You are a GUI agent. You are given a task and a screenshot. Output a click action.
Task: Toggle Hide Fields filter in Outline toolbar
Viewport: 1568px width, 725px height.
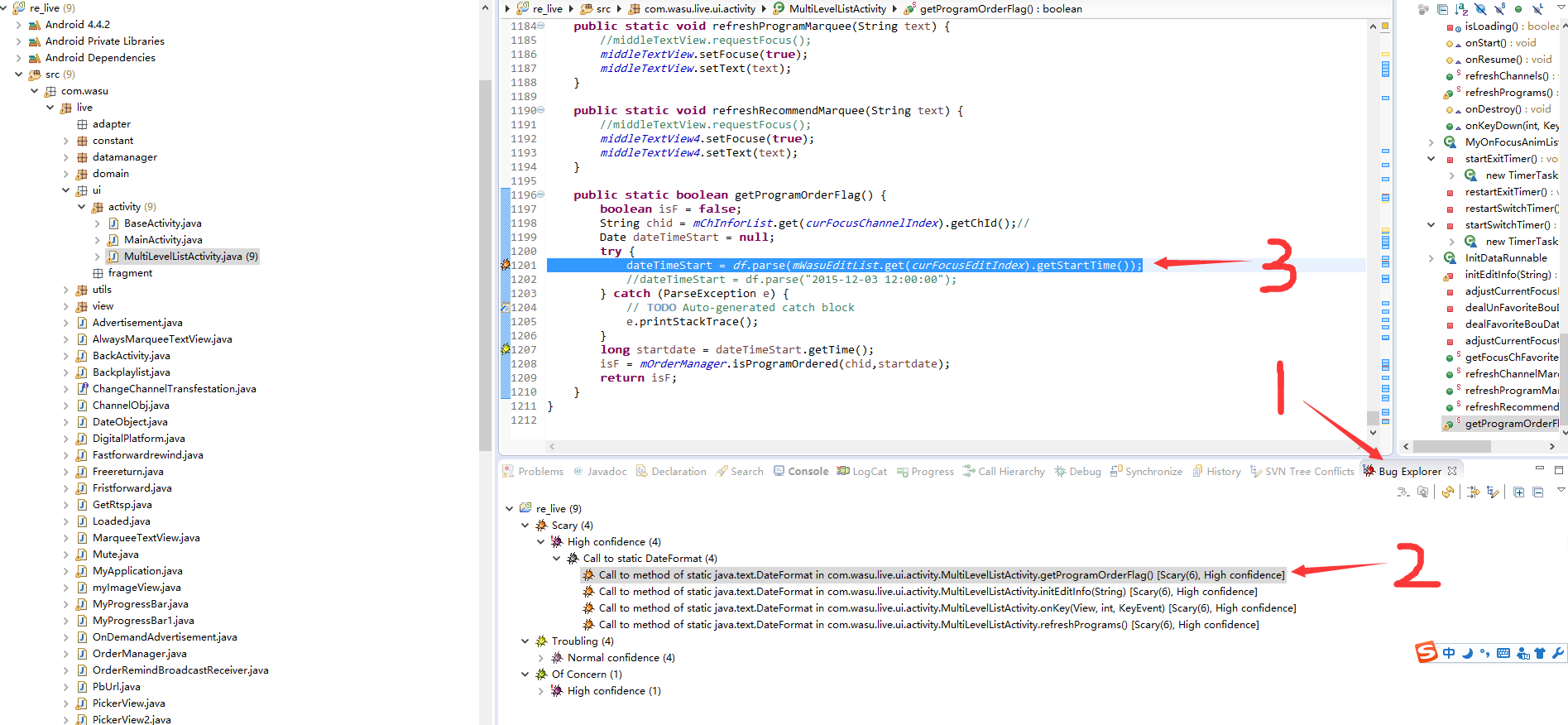pos(1480,9)
